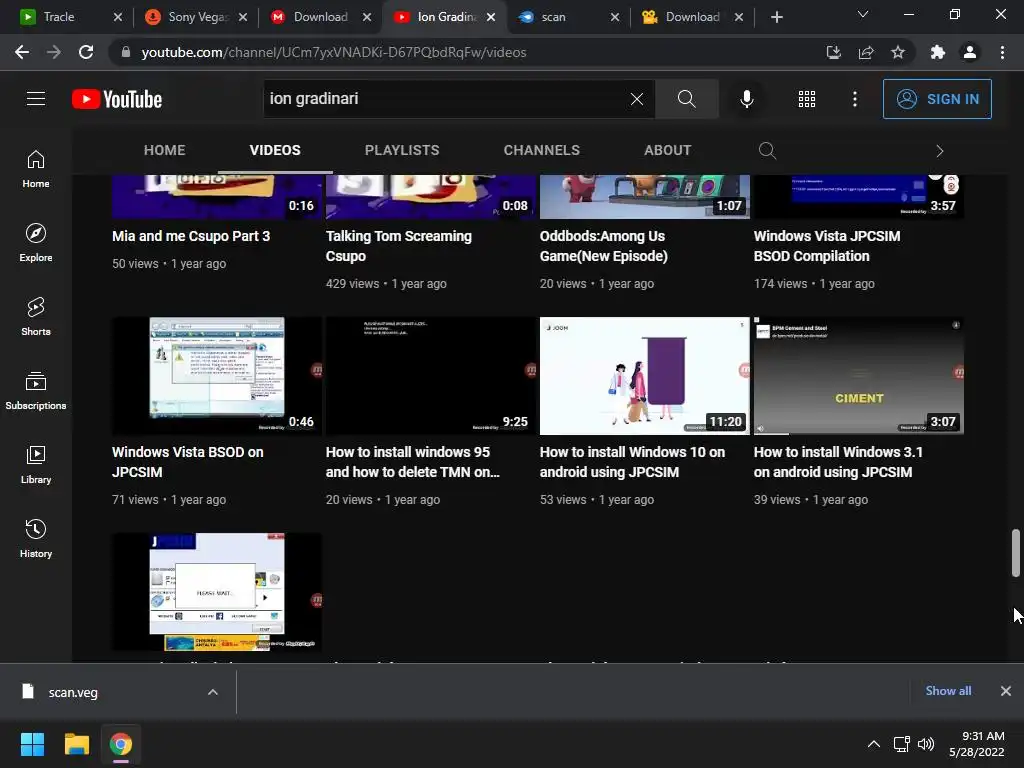The image size is (1024, 768).
Task: Open Explore in the sidebar
Action: click(x=36, y=243)
